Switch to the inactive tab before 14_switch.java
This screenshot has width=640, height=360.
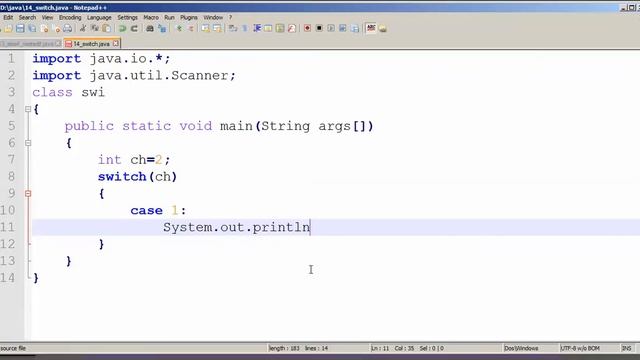tap(31, 43)
